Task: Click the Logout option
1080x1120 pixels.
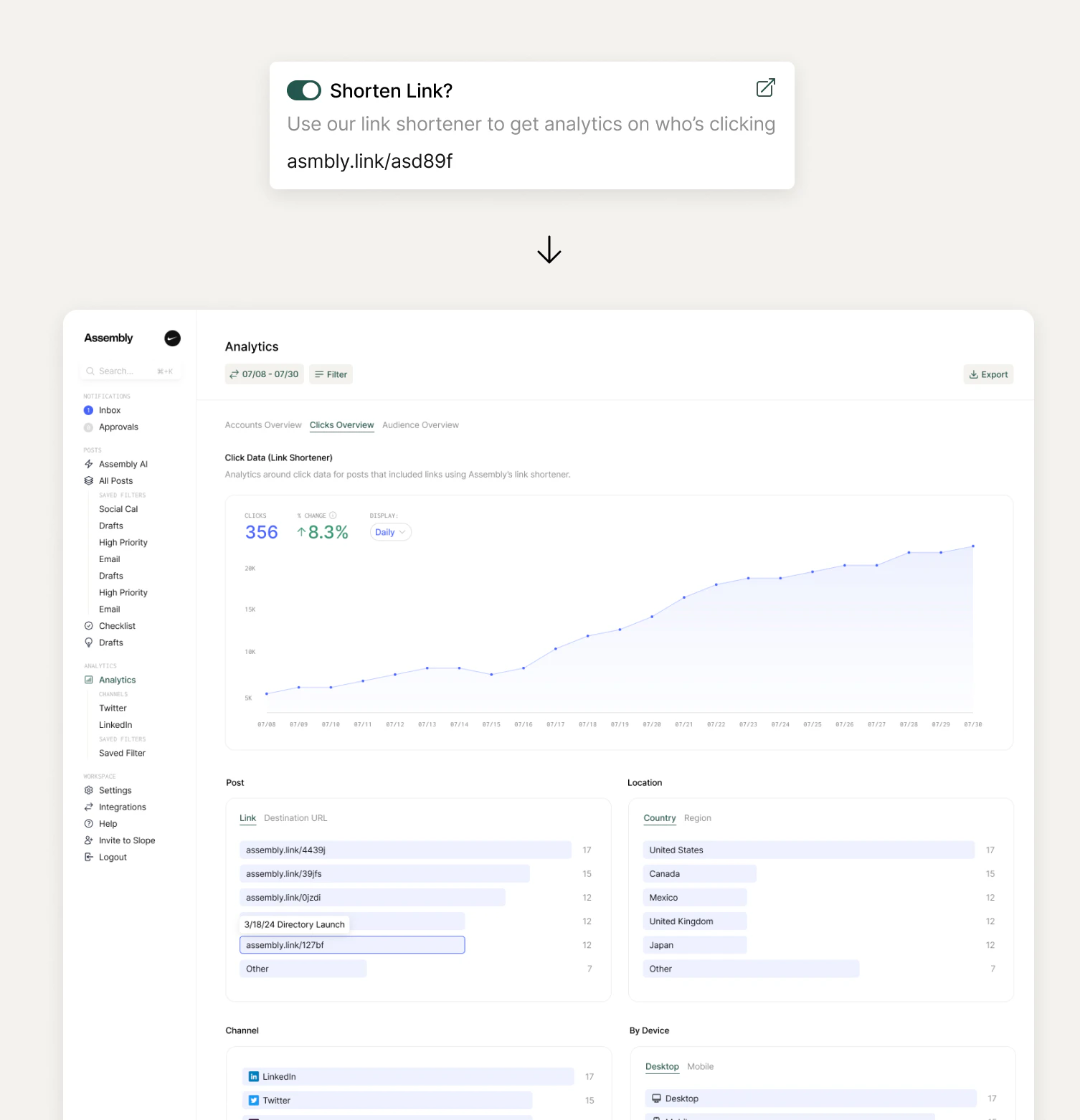Action: [x=112, y=857]
